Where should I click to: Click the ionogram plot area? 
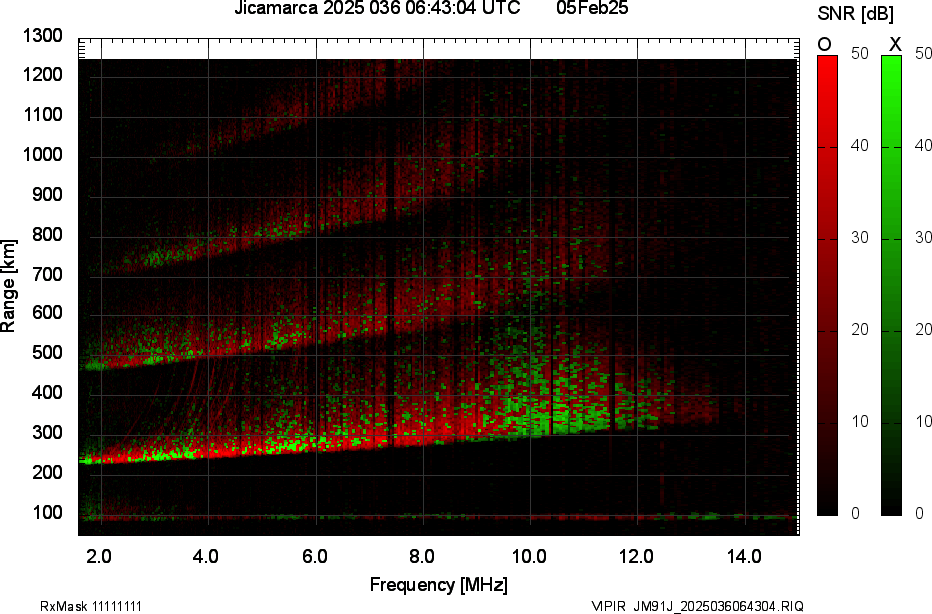click(x=439, y=286)
